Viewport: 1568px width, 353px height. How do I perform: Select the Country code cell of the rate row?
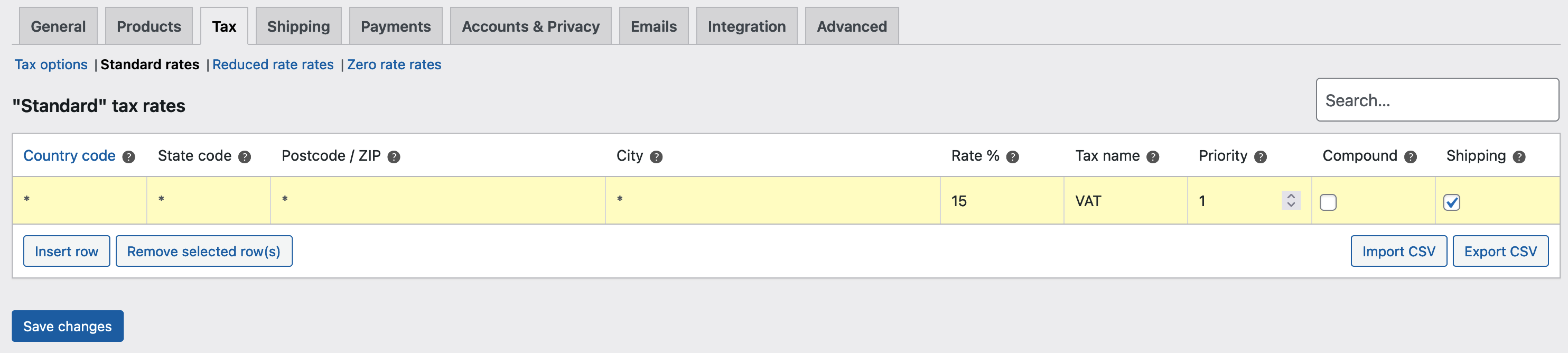(79, 200)
